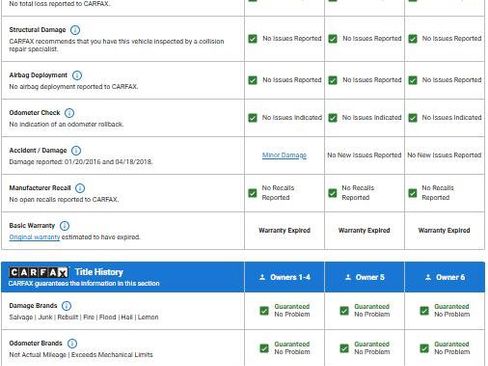Click 'No total loss reported to CARFAX' text
488x366 pixels.
pos(59,4)
